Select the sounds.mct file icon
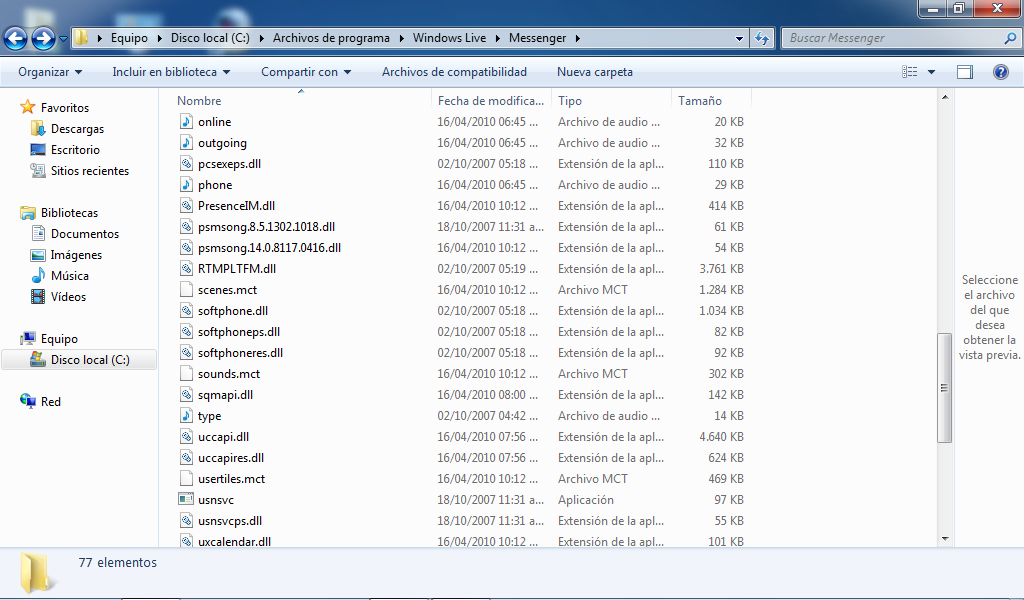The height and width of the screenshot is (600, 1024). pos(186,373)
